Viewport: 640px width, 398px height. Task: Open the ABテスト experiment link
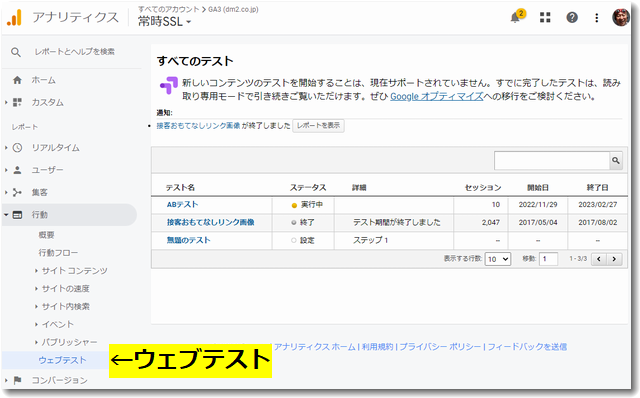click(182, 205)
